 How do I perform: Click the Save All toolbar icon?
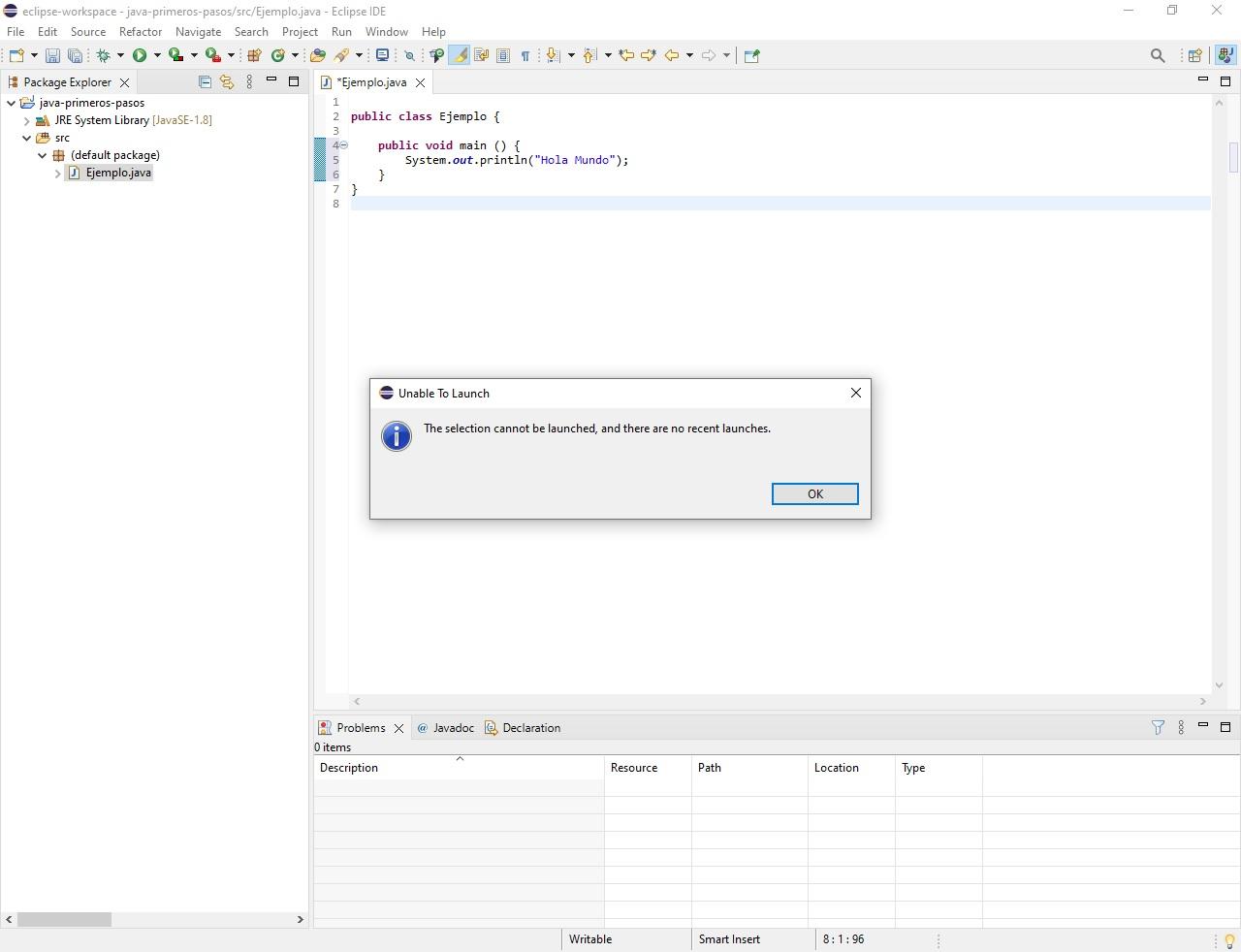point(75,55)
